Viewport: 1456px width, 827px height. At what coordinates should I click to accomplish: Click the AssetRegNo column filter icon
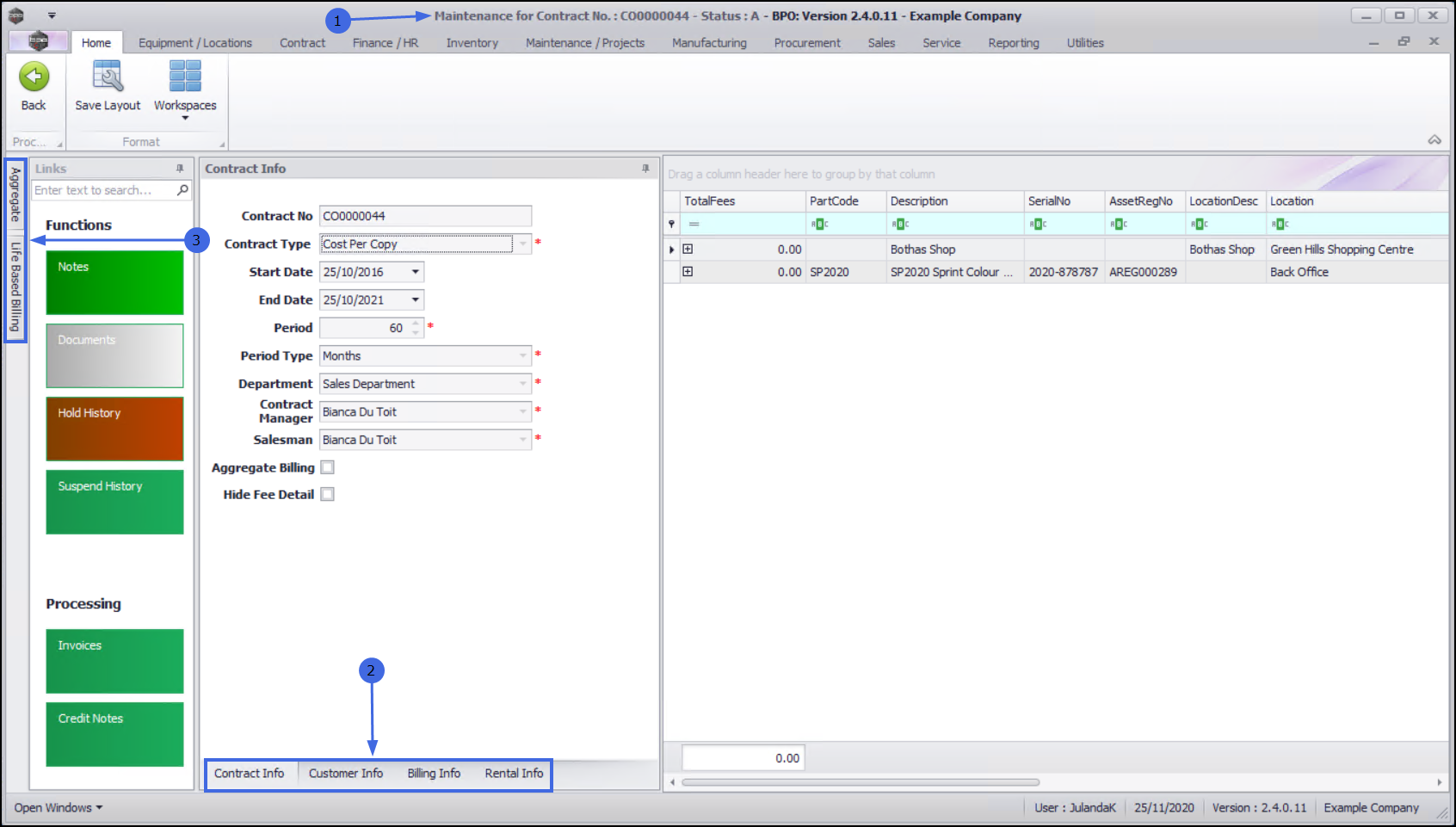click(x=1119, y=225)
